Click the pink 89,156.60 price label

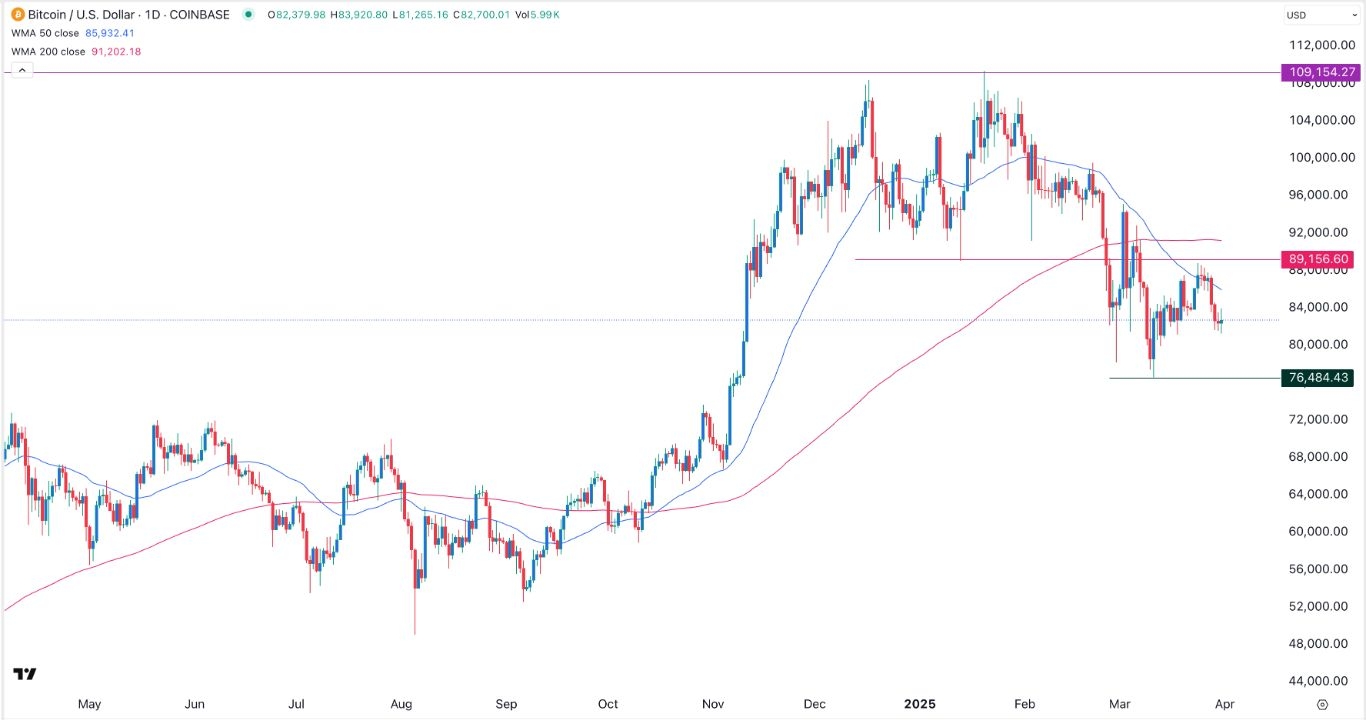coord(1320,259)
